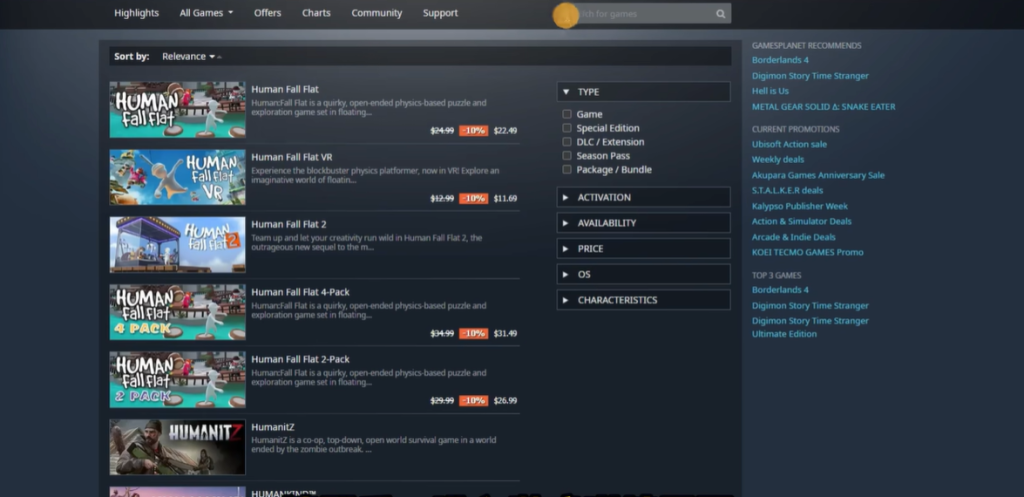Open the Human Fall Flat thumbnail
The width and height of the screenshot is (1024, 497).
click(177, 110)
